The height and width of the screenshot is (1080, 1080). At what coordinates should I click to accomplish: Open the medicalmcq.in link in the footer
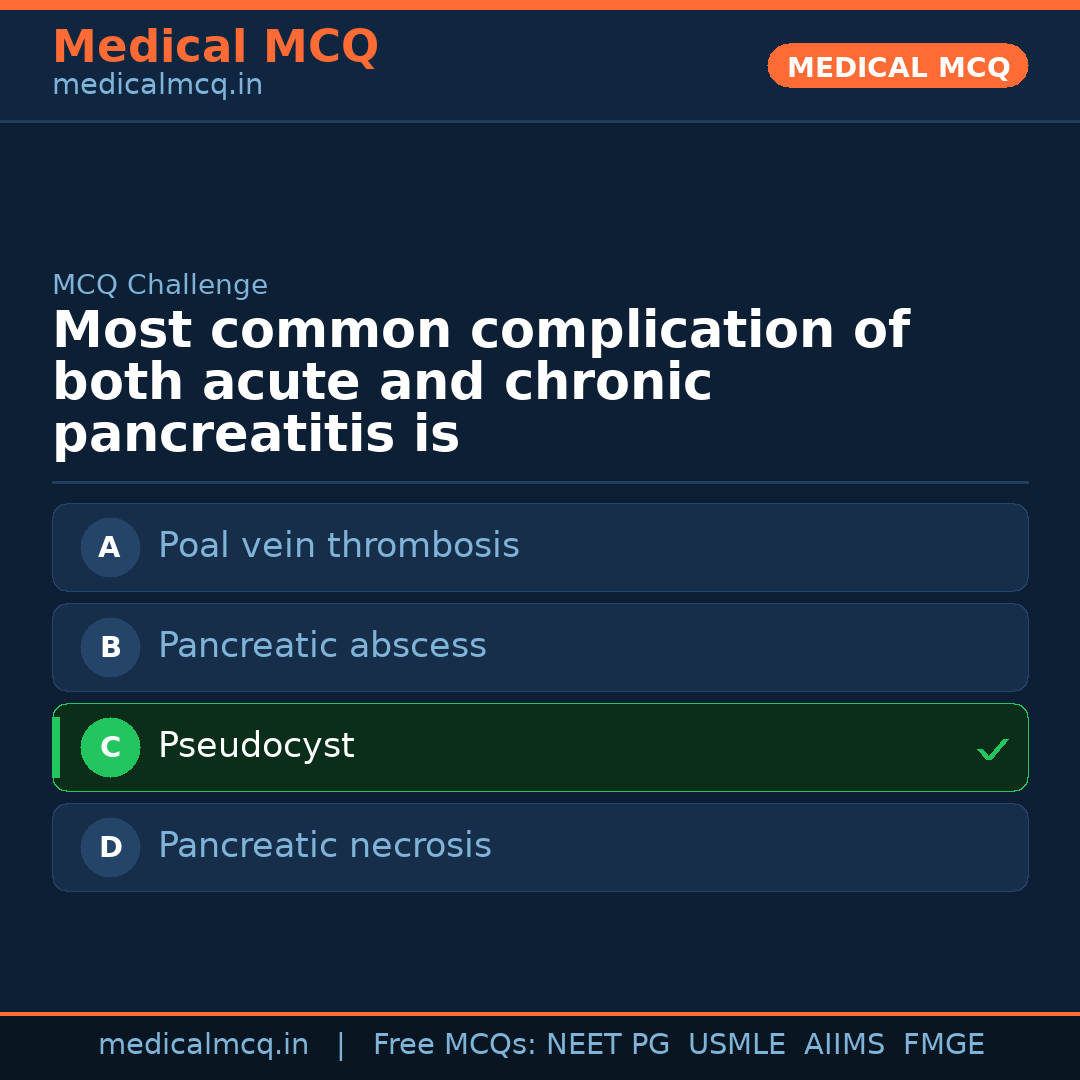pos(204,1044)
